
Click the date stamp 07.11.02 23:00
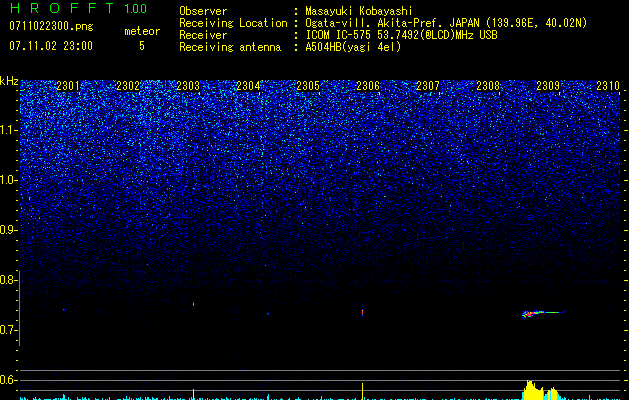tap(51, 46)
